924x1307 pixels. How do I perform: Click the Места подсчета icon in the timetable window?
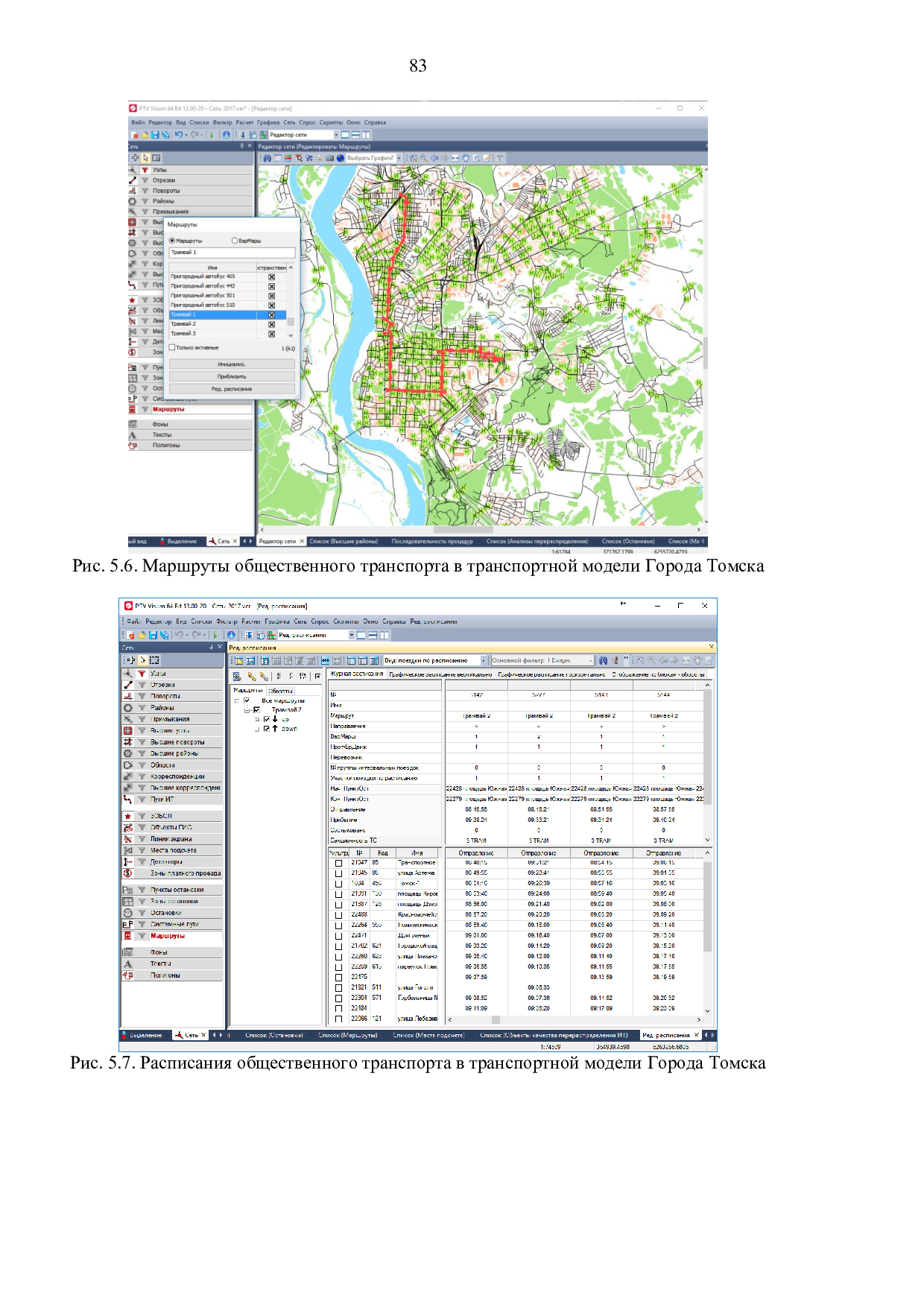coord(128,850)
